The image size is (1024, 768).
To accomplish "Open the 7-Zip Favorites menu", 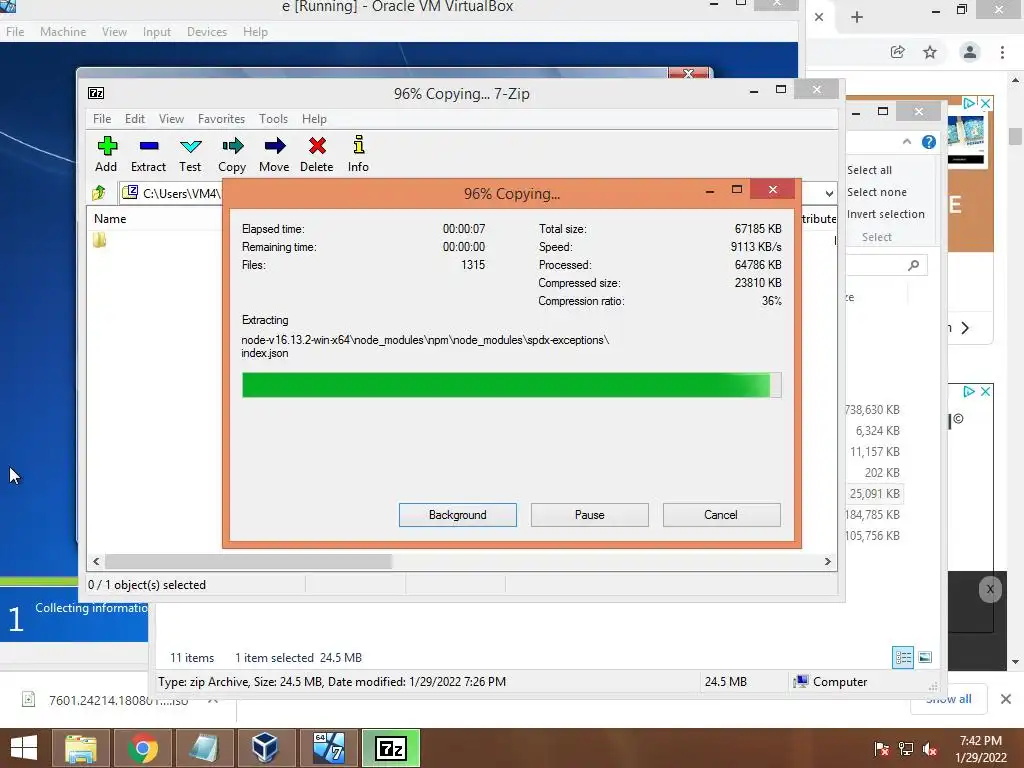I will coord(221,119).
